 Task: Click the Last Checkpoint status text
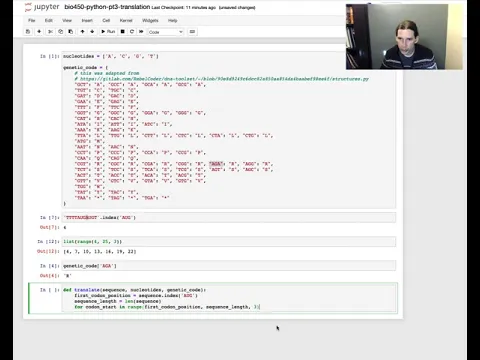point(184,7)
